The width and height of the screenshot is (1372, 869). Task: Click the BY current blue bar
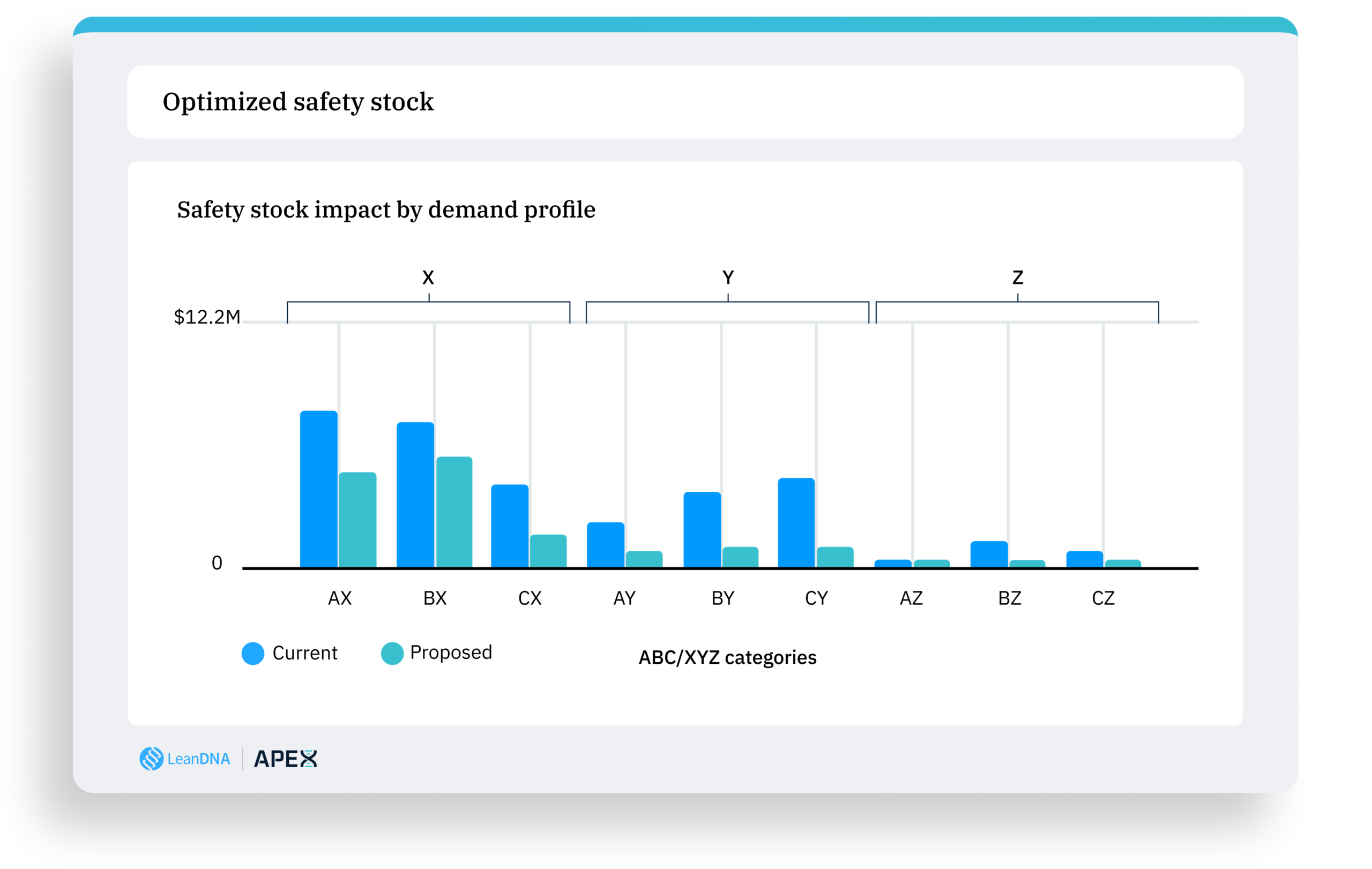703,530
